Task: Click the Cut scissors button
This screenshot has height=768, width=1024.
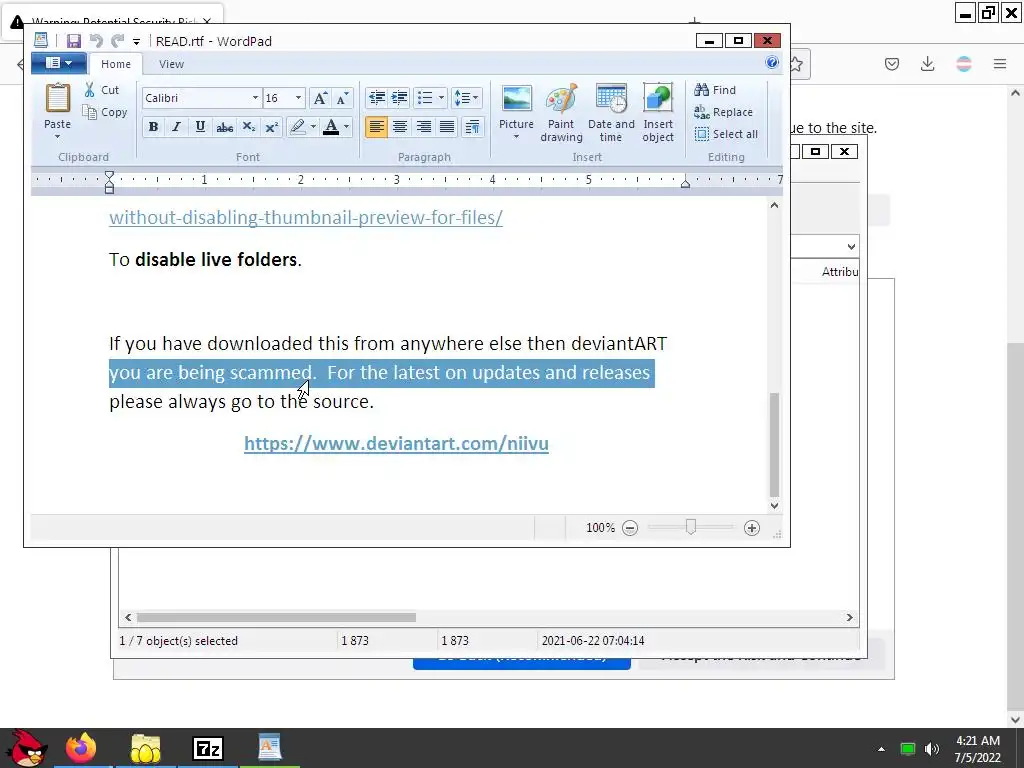Action: [102, 90]
